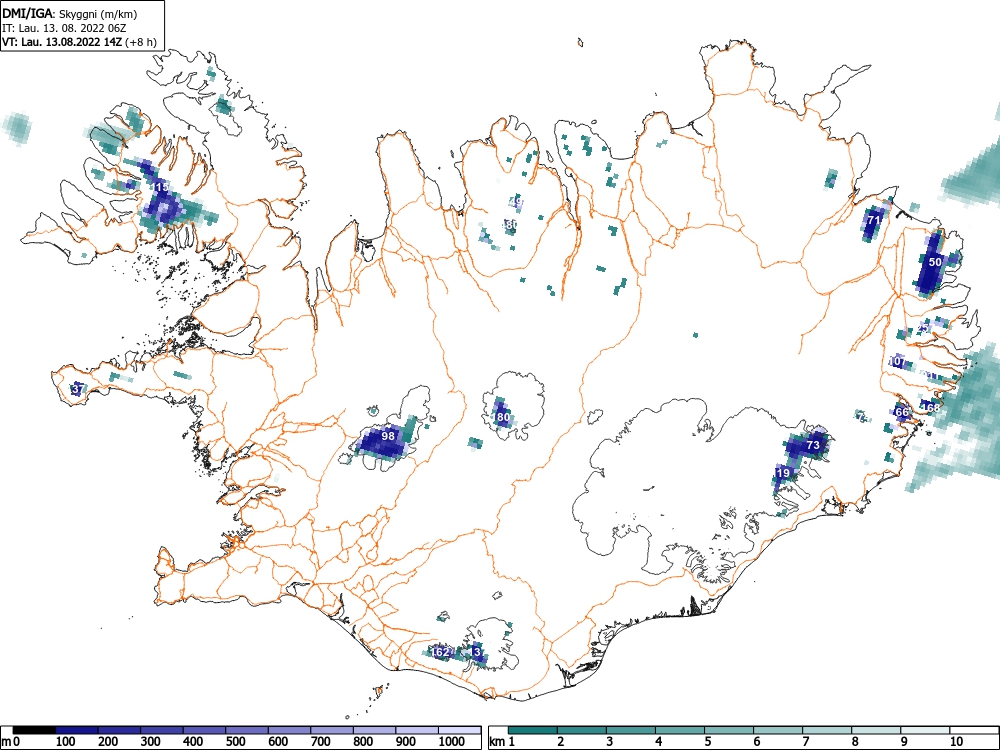Click the map value 71 in the northeast

(874, 219)
